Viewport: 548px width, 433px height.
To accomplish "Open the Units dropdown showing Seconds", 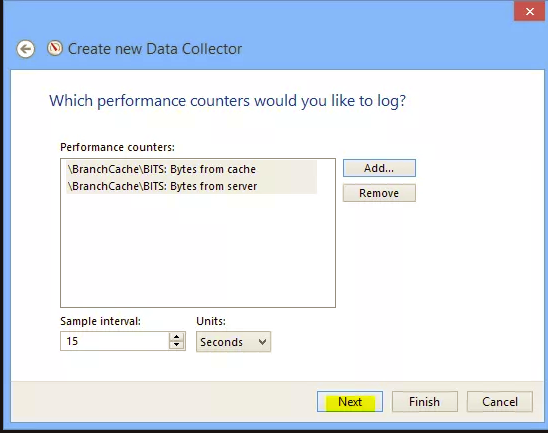I will tap(233, 342).
